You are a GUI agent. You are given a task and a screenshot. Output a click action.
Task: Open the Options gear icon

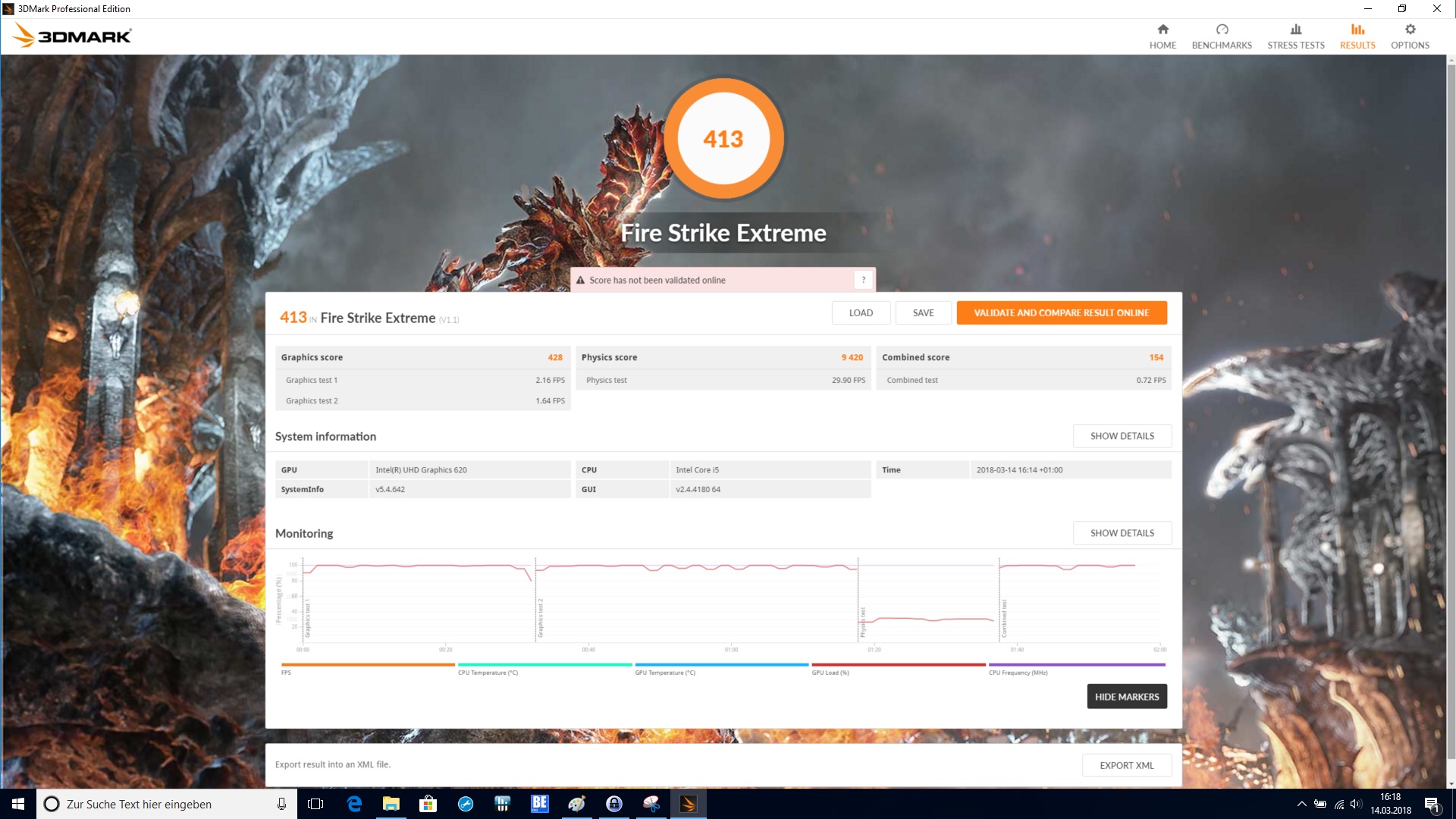pos(1410,30)
